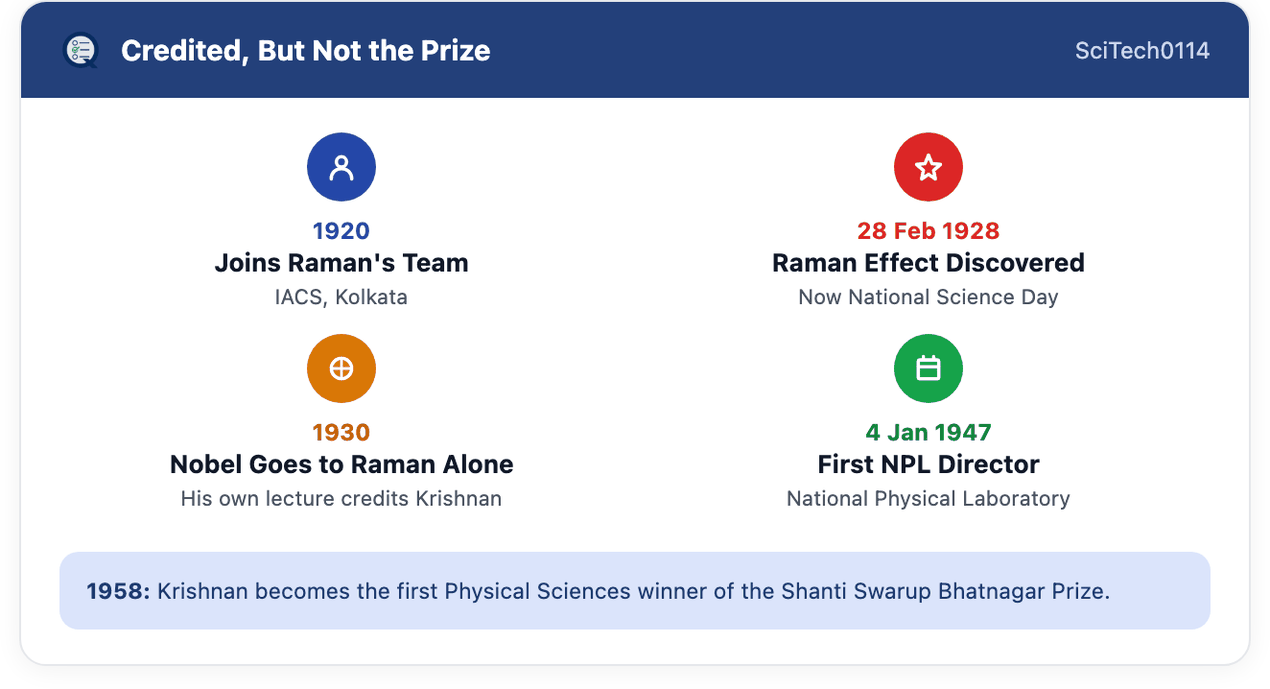Select the 1930 date label
The image size is (1270, 689).
tap(341, 433)
